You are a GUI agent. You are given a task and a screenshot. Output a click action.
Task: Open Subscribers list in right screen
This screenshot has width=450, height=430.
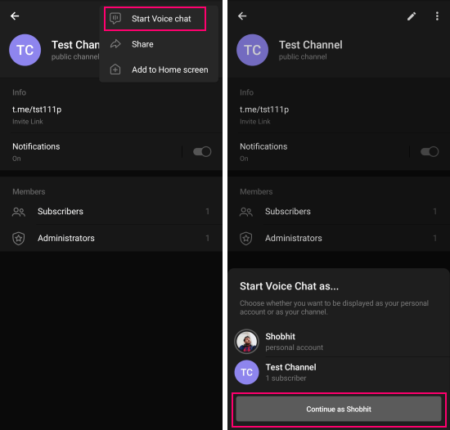coord(339,211)
